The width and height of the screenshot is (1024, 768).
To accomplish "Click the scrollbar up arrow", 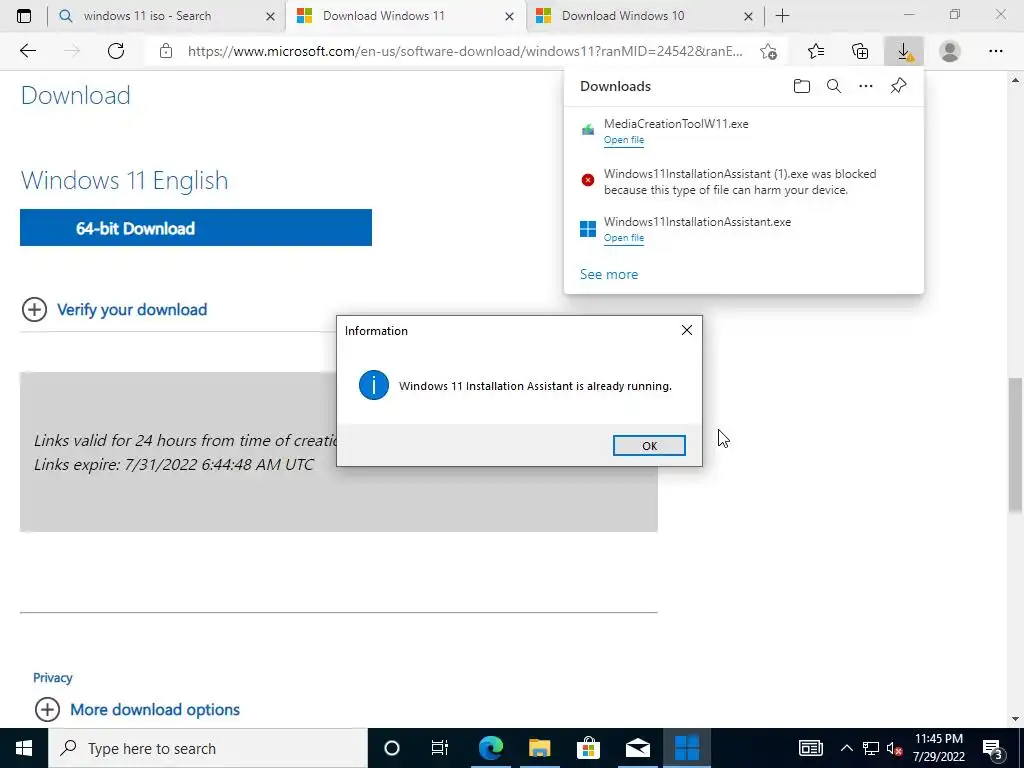I will click(1015, 80).
